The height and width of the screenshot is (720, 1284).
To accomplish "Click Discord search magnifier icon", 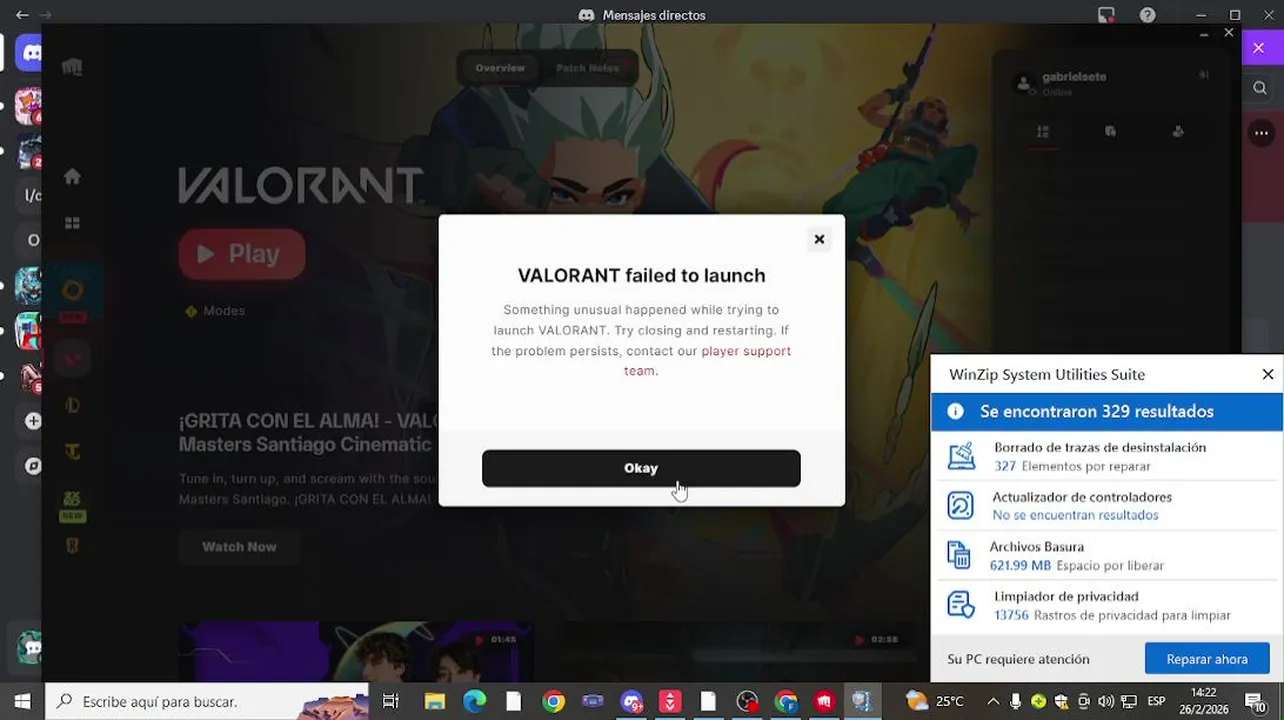I will pos(1260,88).
